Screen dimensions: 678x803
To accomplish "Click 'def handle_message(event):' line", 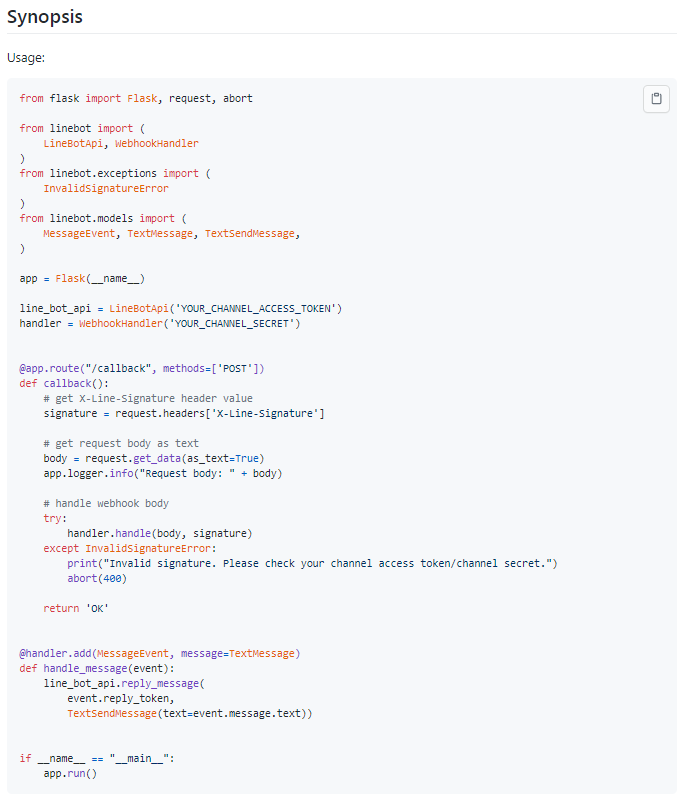I will tap(97, 668).
